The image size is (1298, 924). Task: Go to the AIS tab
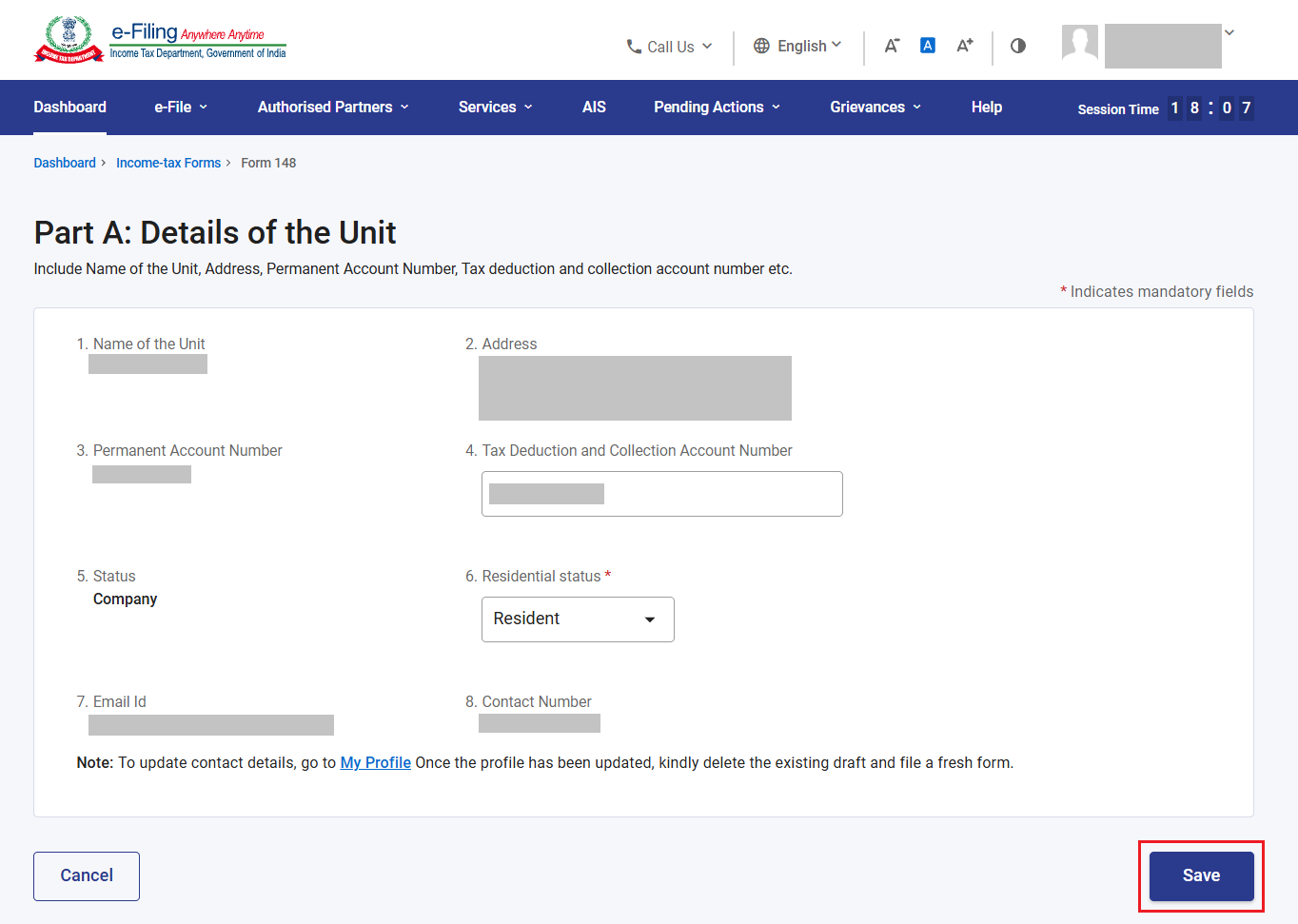point(594,108)
